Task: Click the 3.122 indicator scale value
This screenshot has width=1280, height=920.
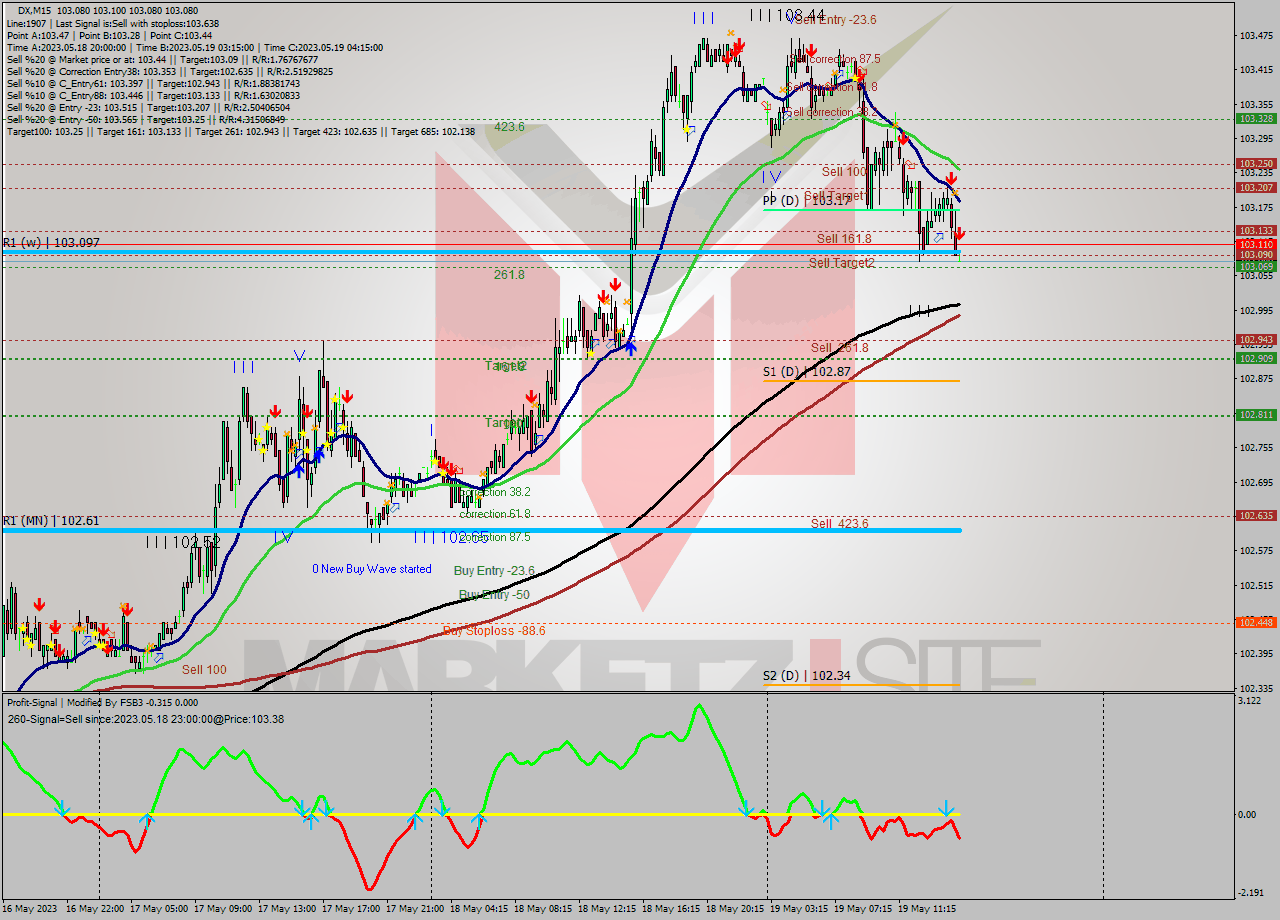Action: [1251, 701]
